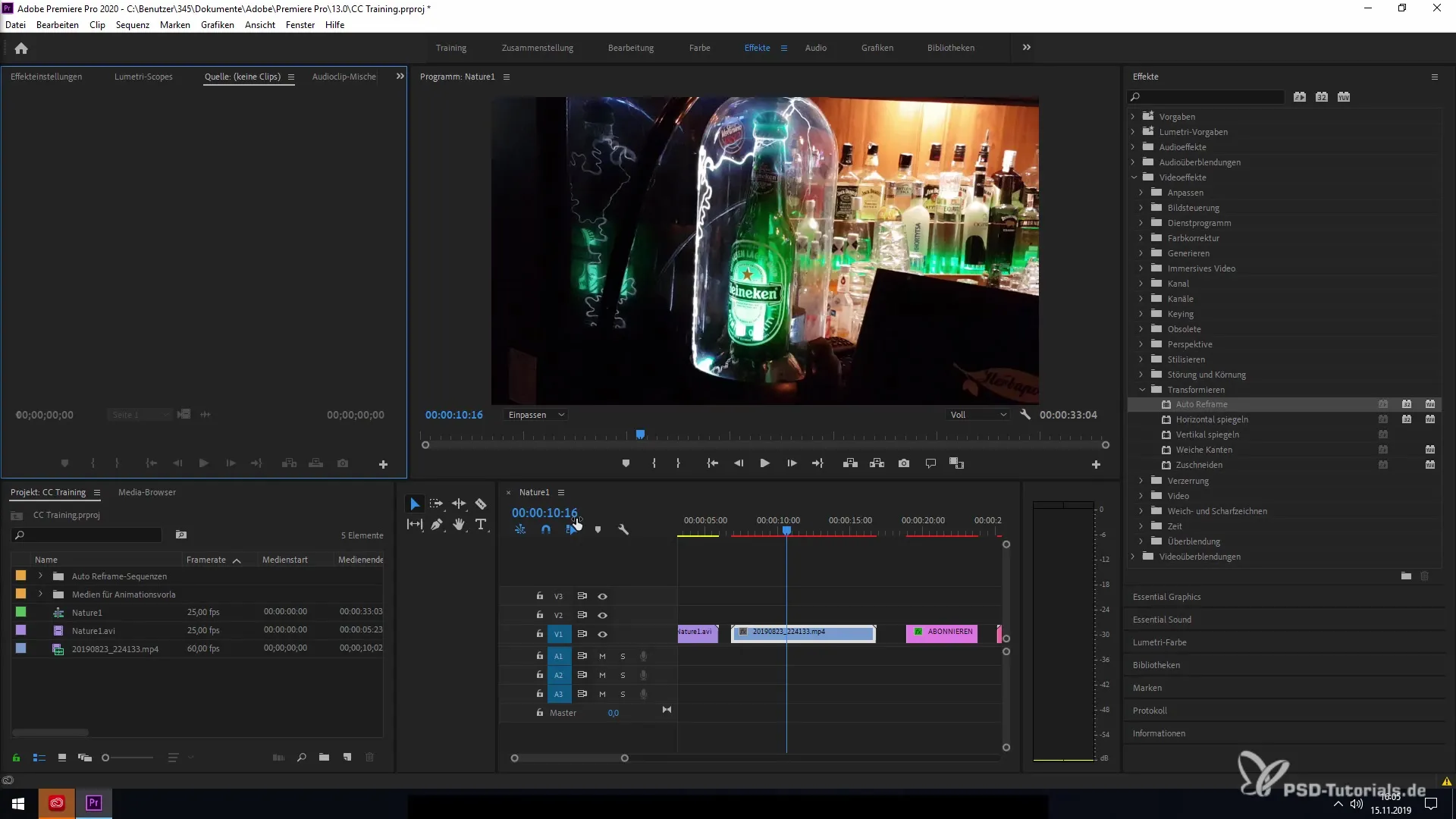1456x819 pixels.
Task: Add marker in the timeline panel
Action: (598, 529)
